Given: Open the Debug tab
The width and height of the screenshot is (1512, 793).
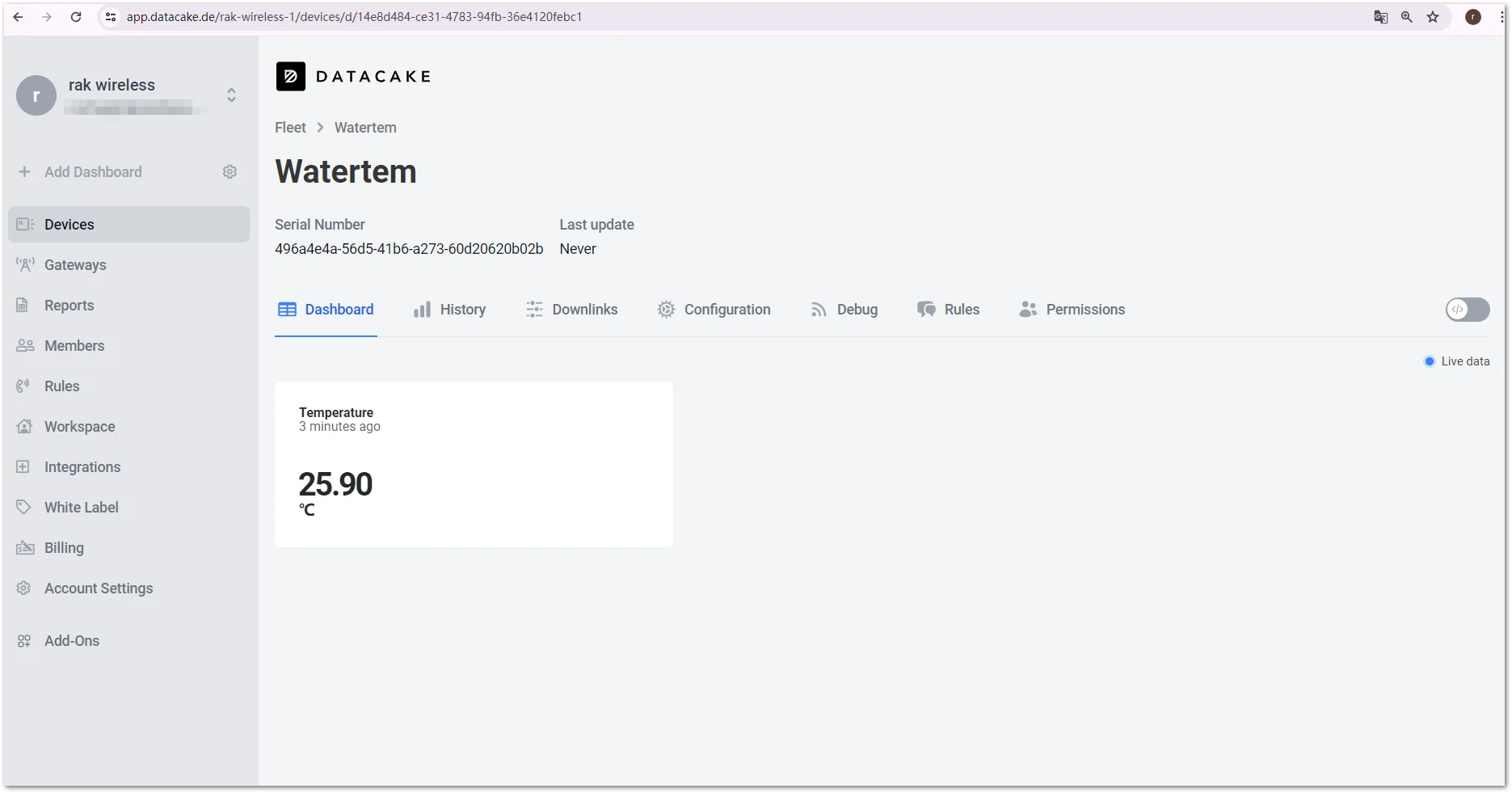Looking at the screenshot, I should point(844,310).
